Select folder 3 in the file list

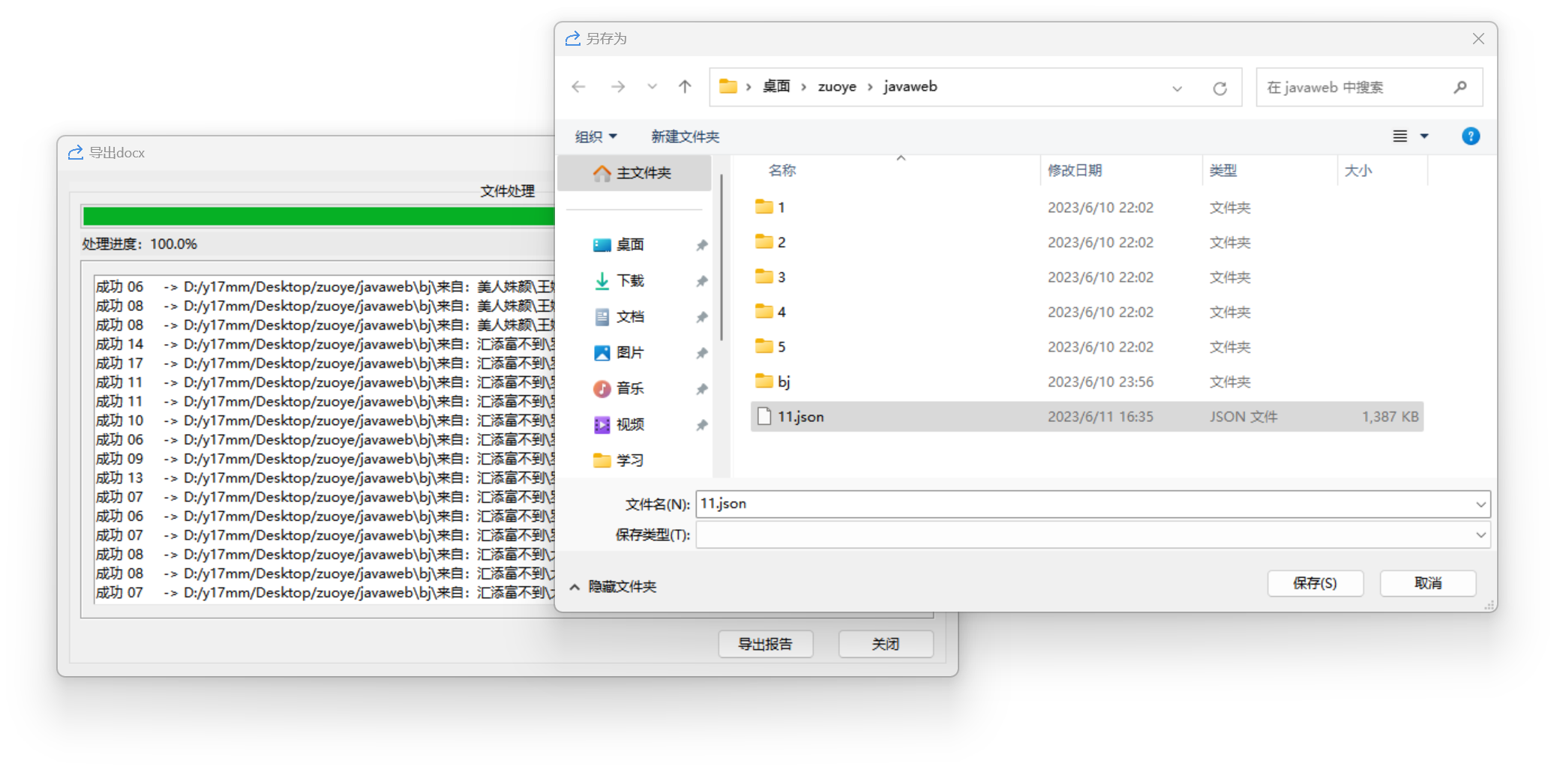(1087, 277)
